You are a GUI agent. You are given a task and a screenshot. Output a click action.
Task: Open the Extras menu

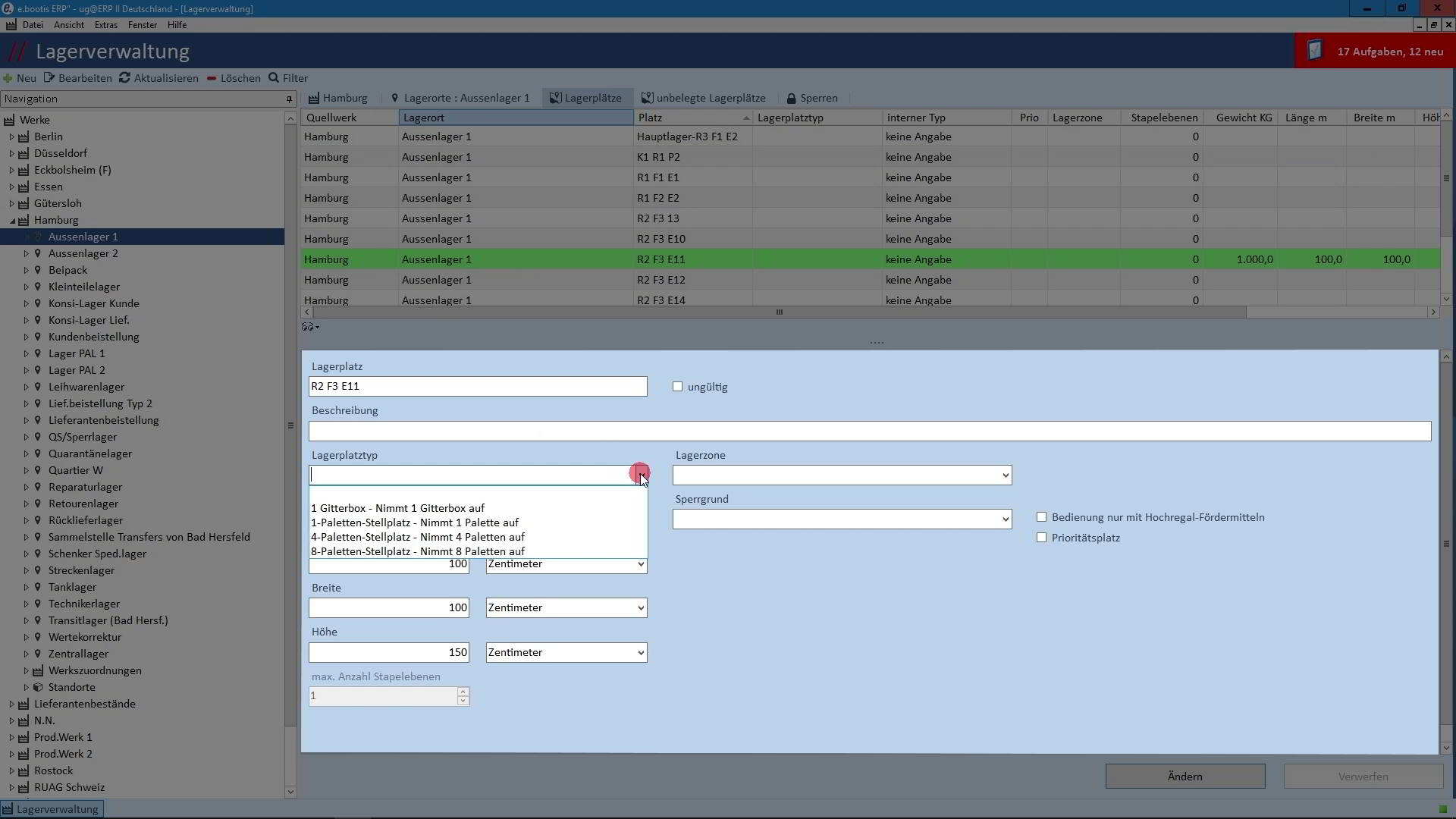tap(106, 25)
